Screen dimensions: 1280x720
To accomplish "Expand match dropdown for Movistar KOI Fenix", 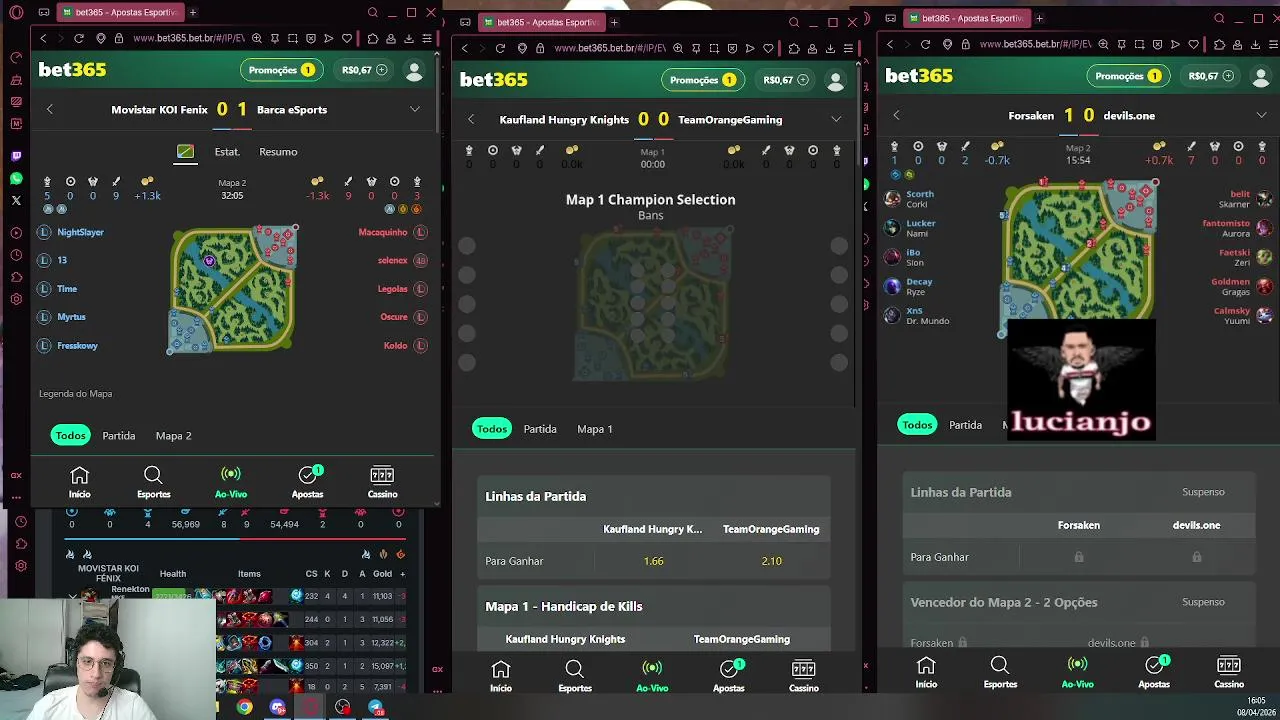I will (x=415, y=110).
